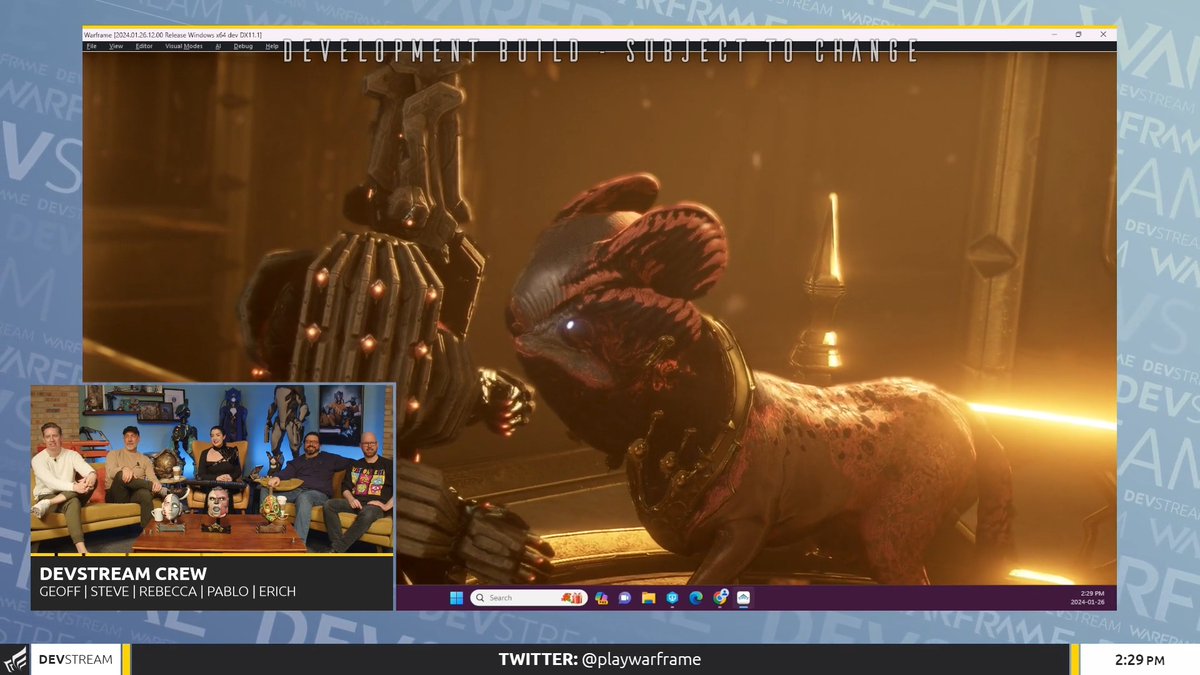Open the Teams chat taskbar icon
1200x675 pixels.
click(625, 598)
